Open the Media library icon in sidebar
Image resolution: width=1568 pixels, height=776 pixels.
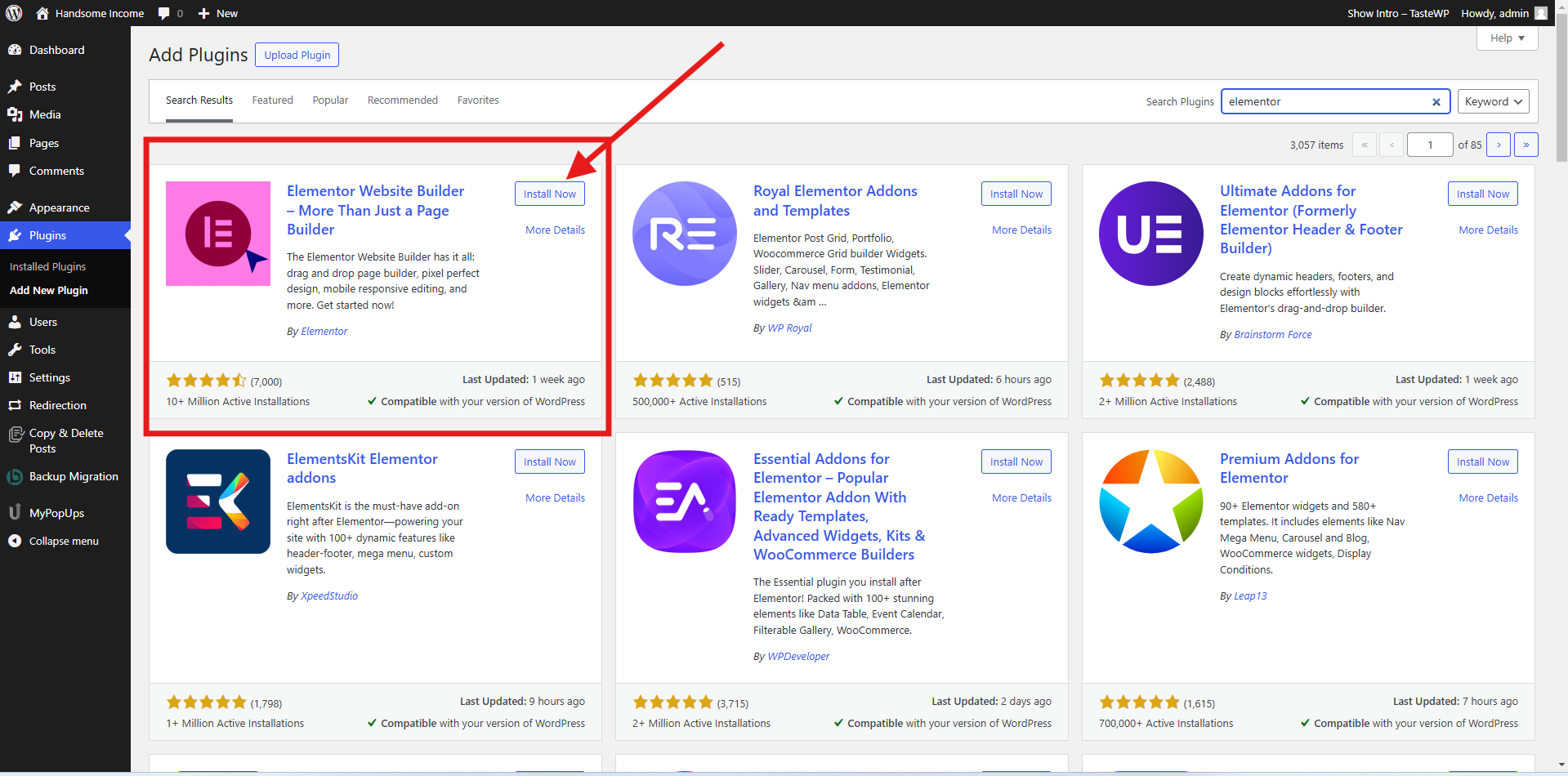[15, 114]
